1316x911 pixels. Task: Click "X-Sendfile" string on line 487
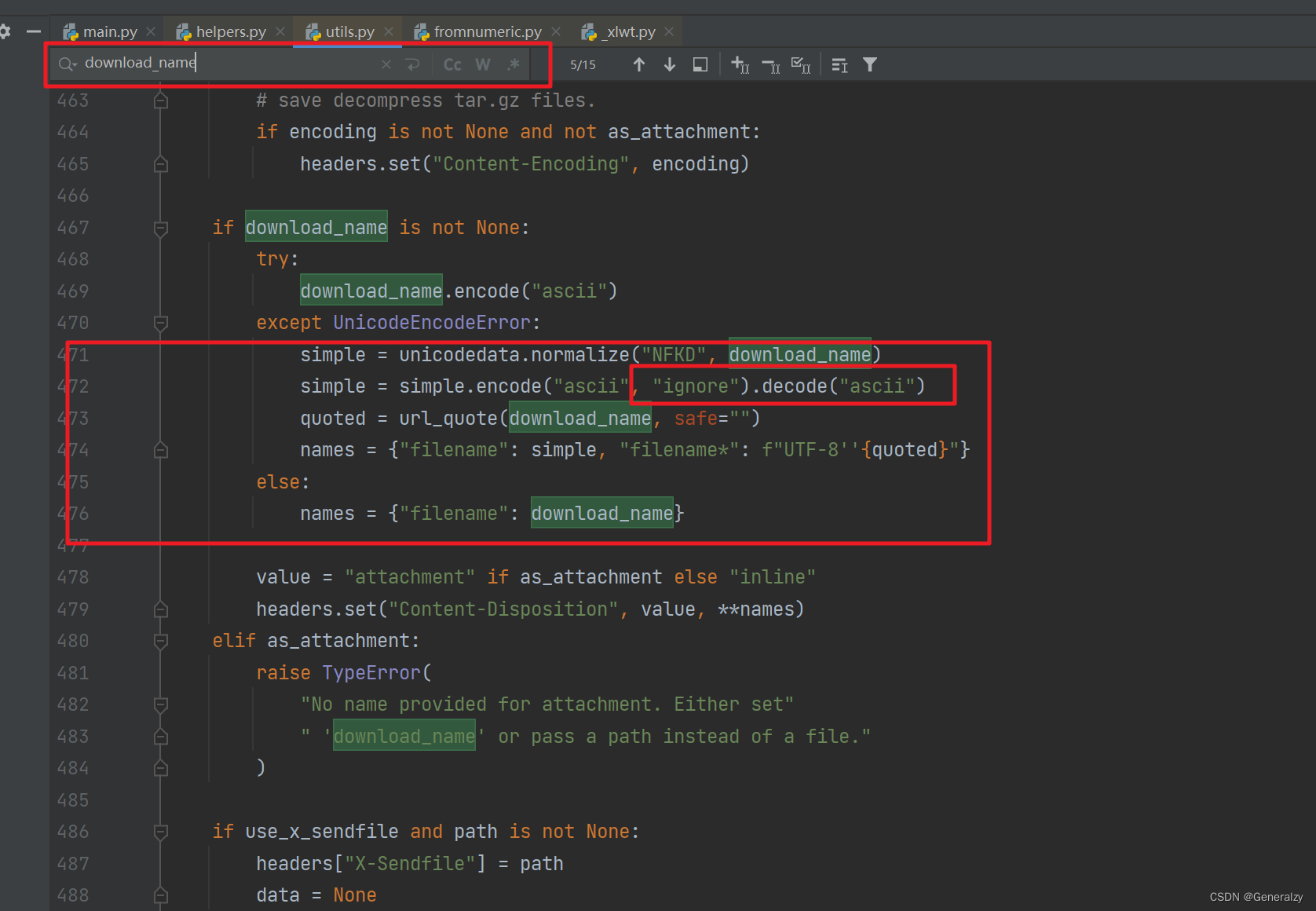click(410, 864)
